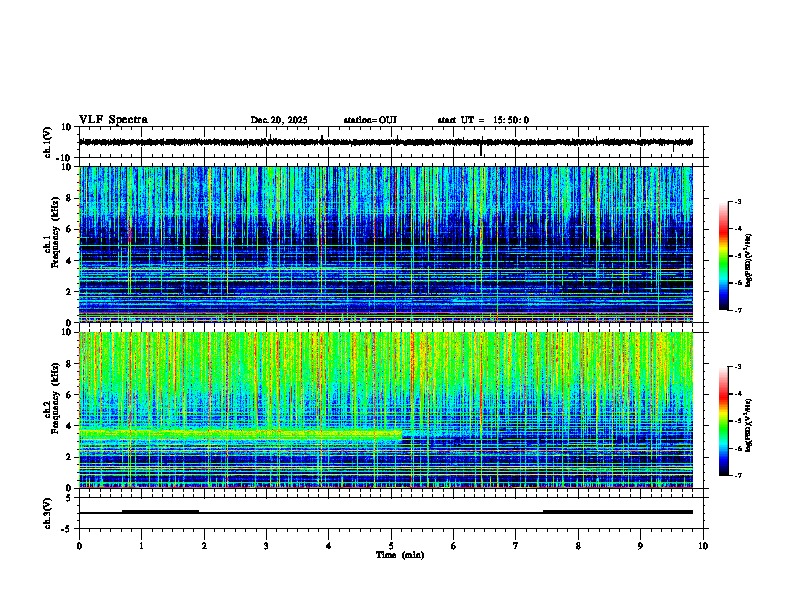Click the ch.2 spectrogram color bar
Image resolution: width=792 pixels, height=612 pixels.
(724, 421)
